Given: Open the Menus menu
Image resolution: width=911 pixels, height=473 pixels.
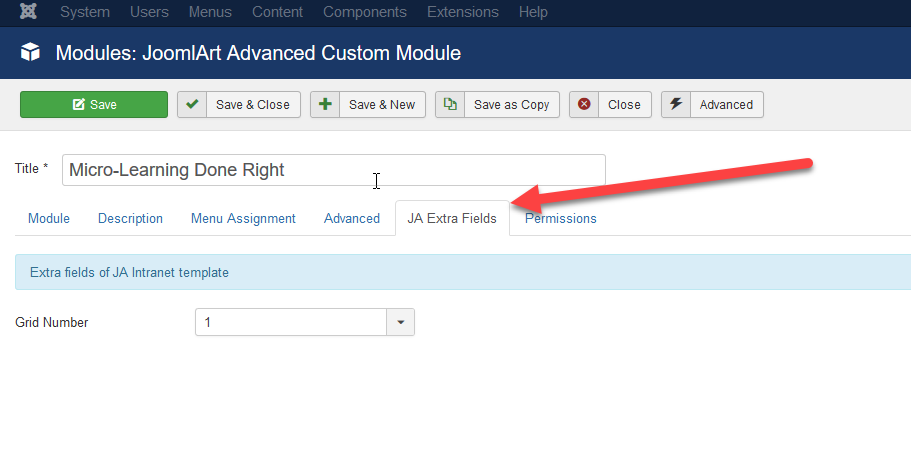Looking at the screenshot, I should pos(210,12).
